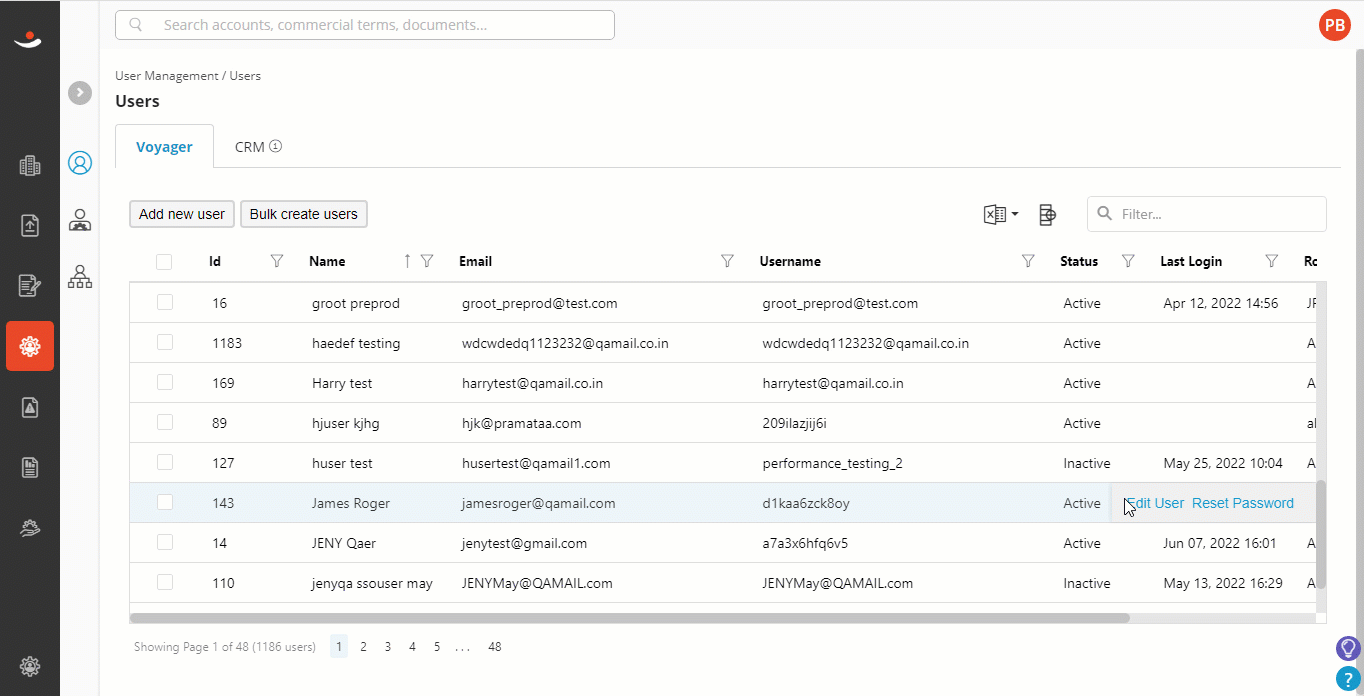Screen dimensions: 1364x696
Task: Click the app logo at top of sidebar
Action: point(29,38)
